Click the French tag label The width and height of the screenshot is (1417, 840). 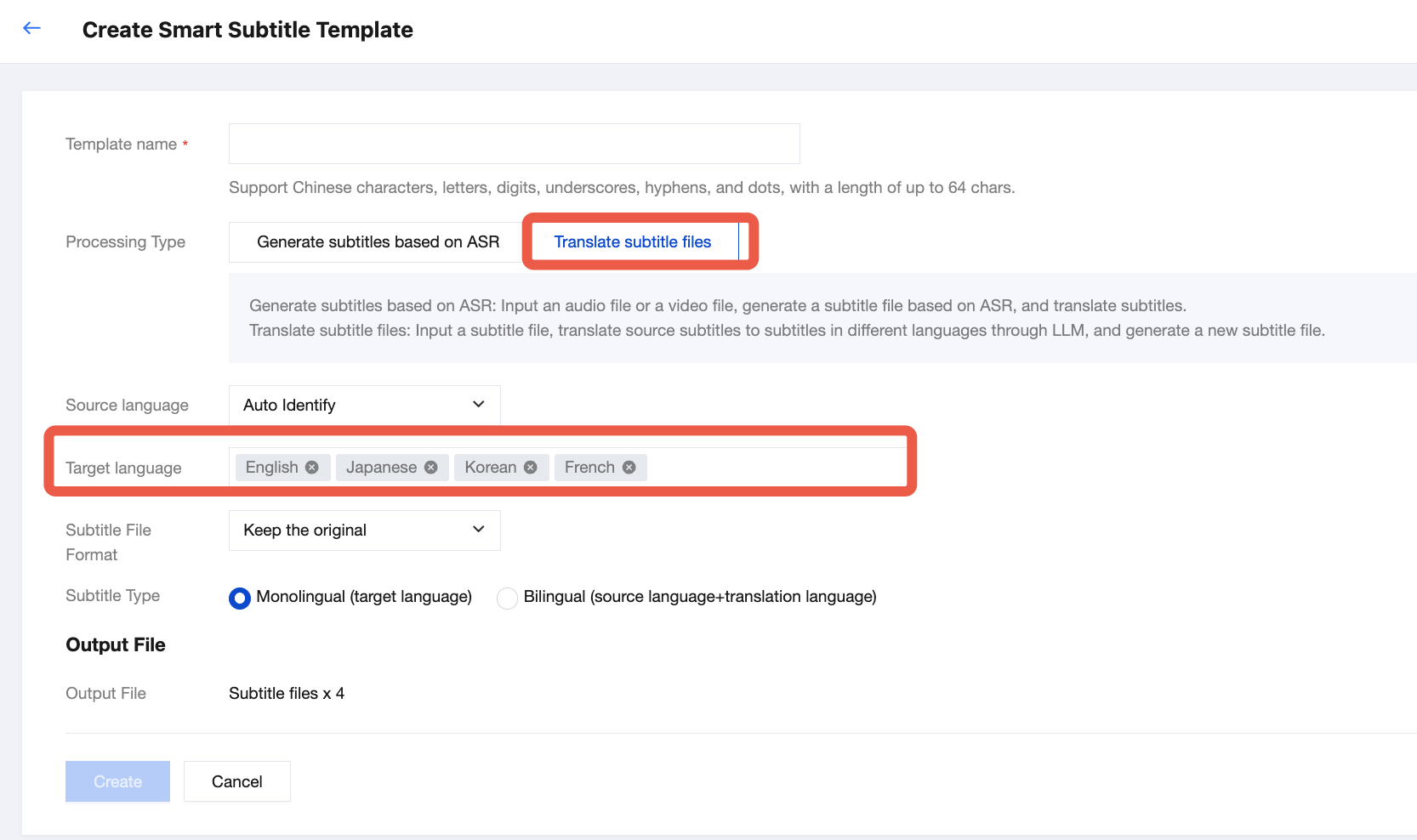(589, 468)
